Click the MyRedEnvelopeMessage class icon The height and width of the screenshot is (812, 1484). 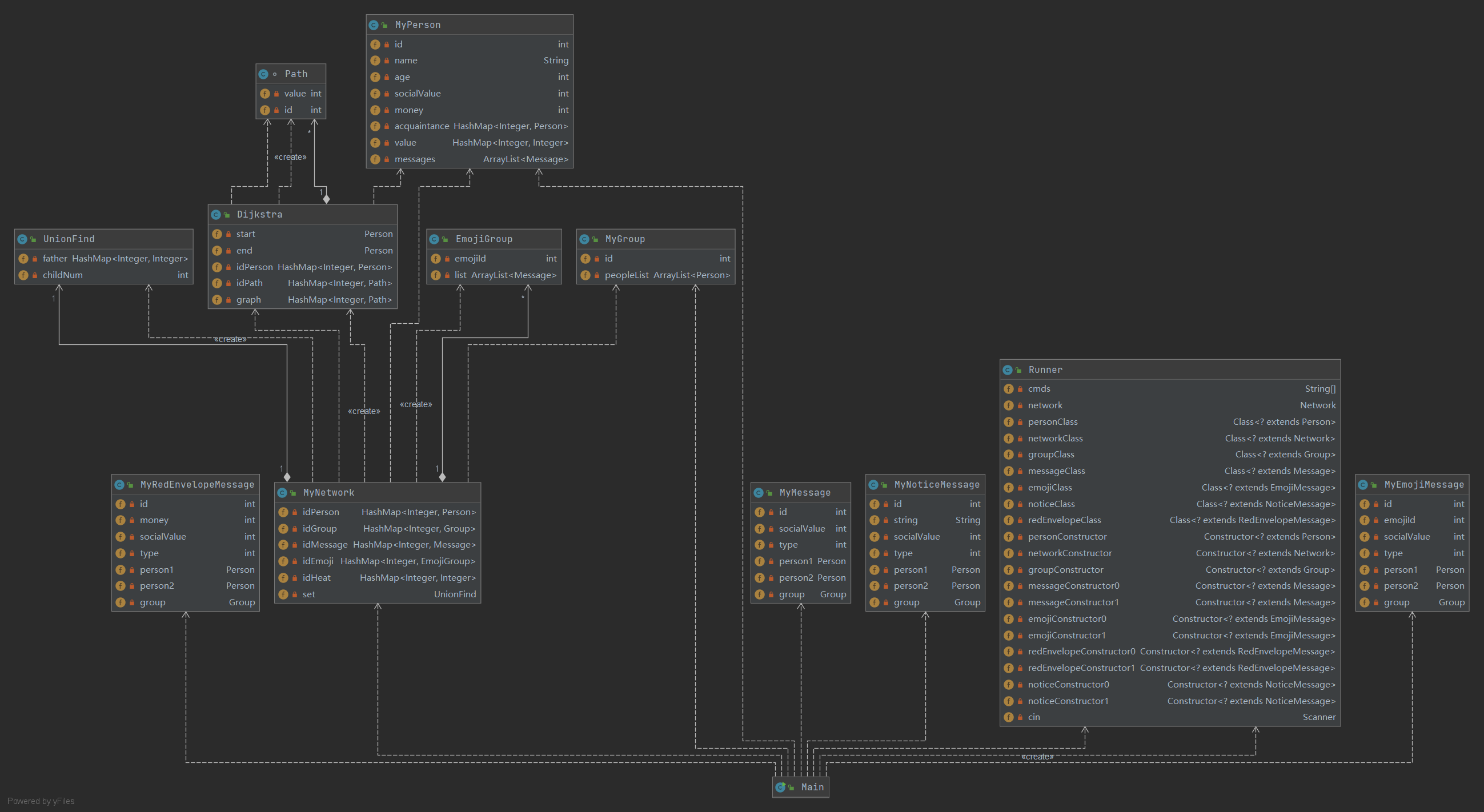tap(119, 485)
